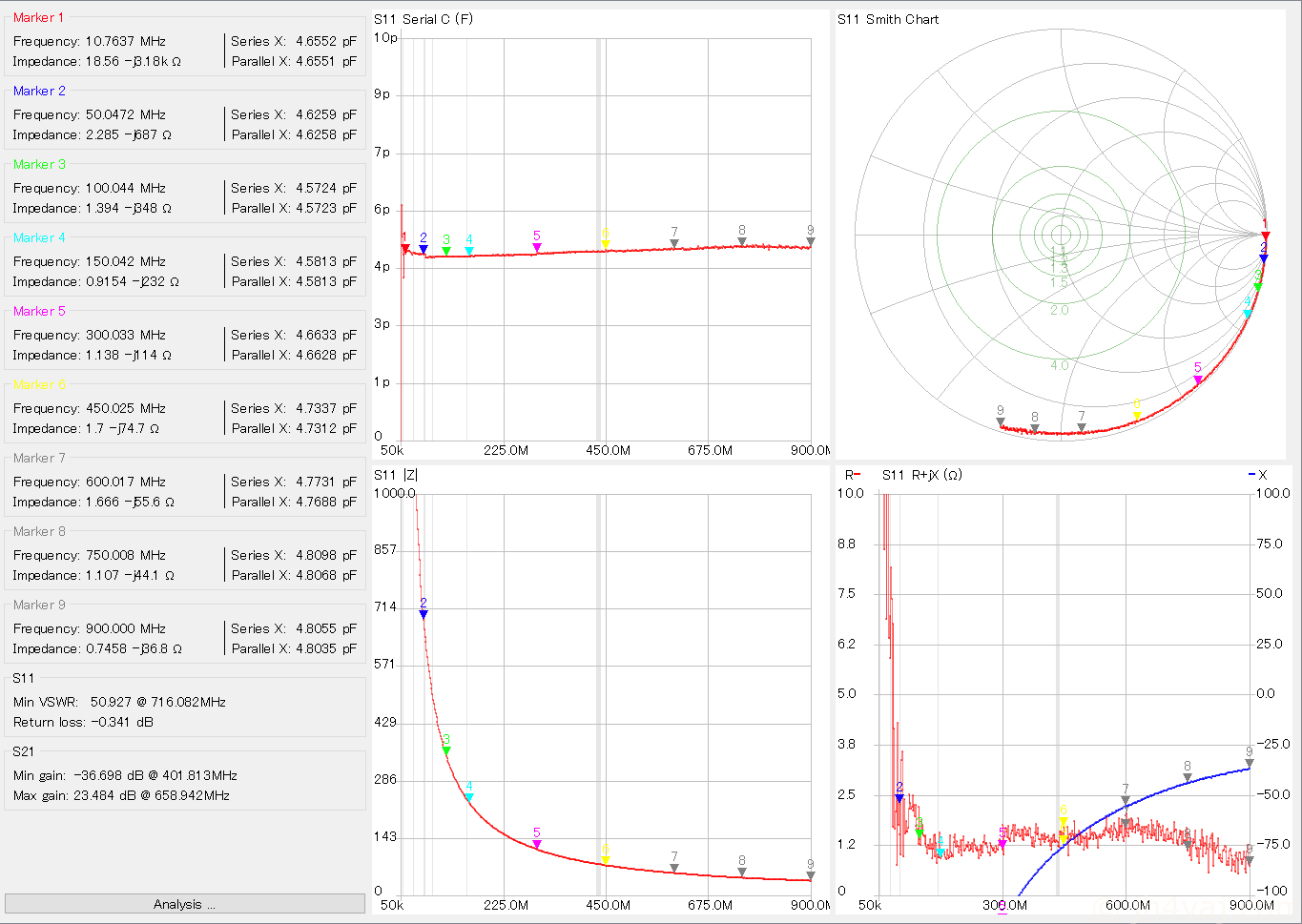Screen dimensions: 1302x924
Task: Select marker 3 on the |Z| chart
Action: click(x=446, y=750)
